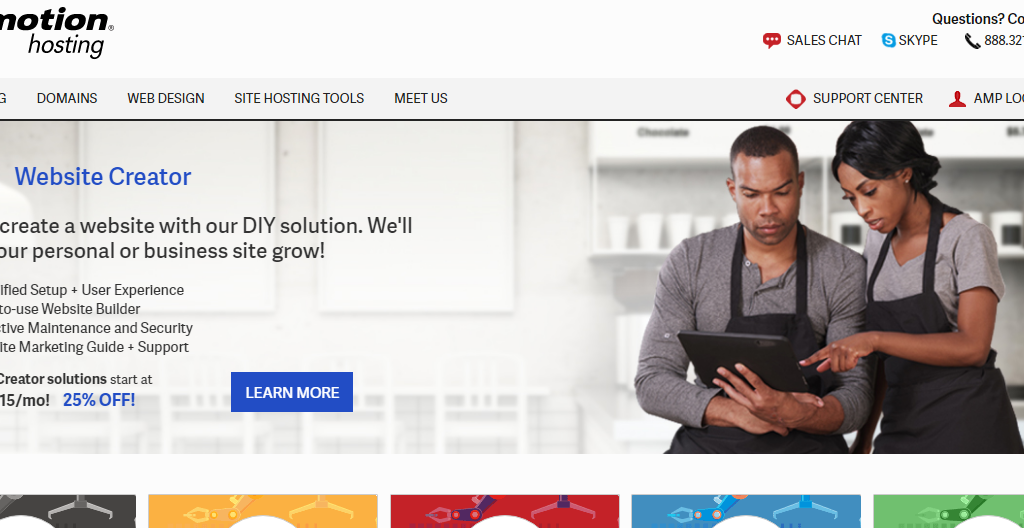The width and height of the screenshot is (1024, 528).
Task: Open the WEB DESIGN menu
Action: (166, 98)
